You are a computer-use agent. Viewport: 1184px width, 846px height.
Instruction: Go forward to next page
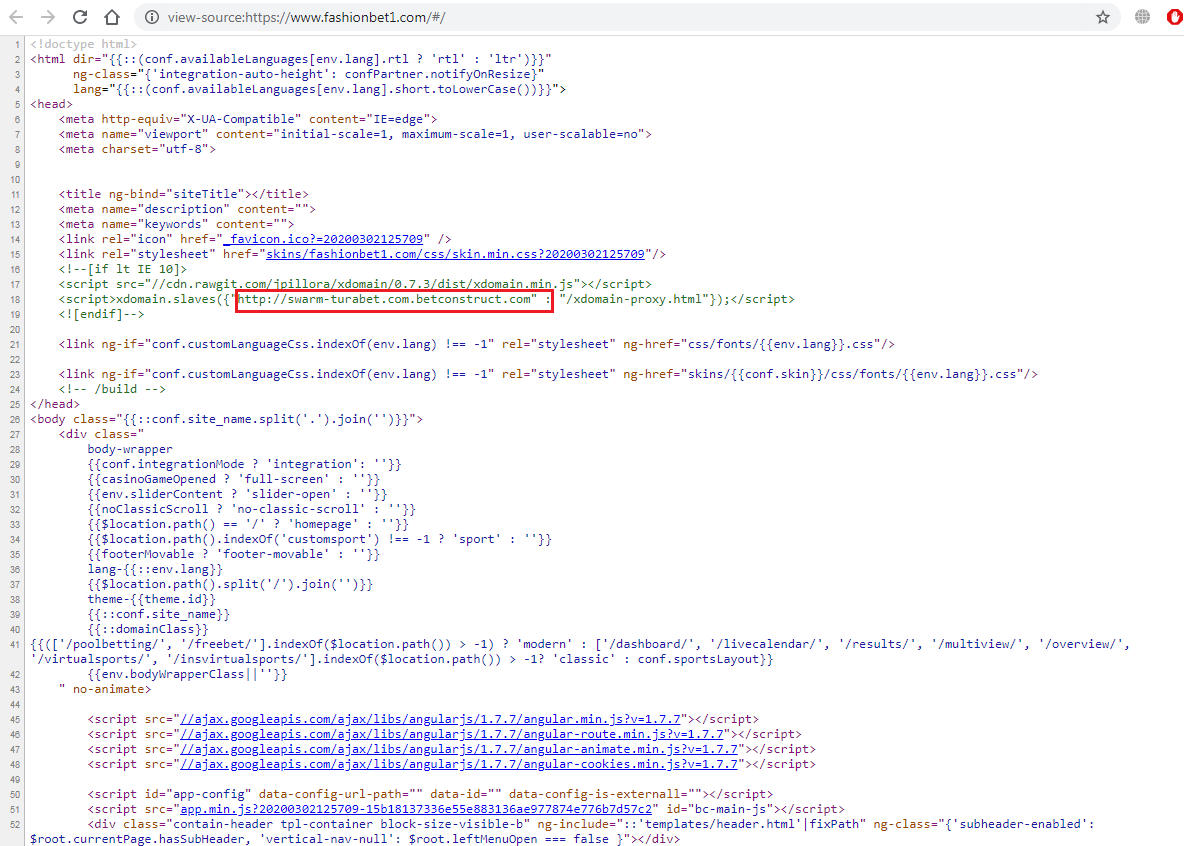pos(48,17)
